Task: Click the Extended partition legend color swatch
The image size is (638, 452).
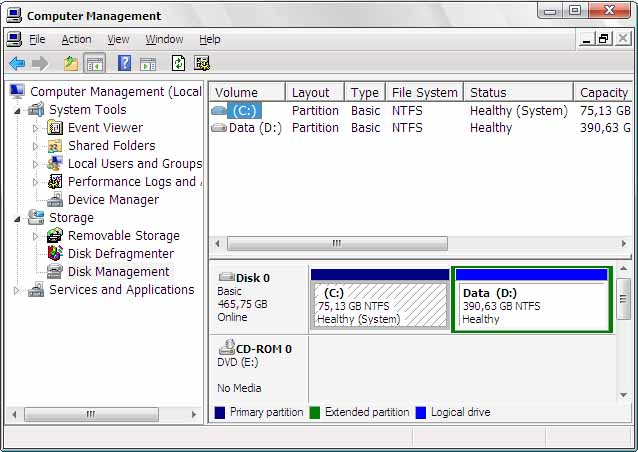Action: tap(315, 413)
